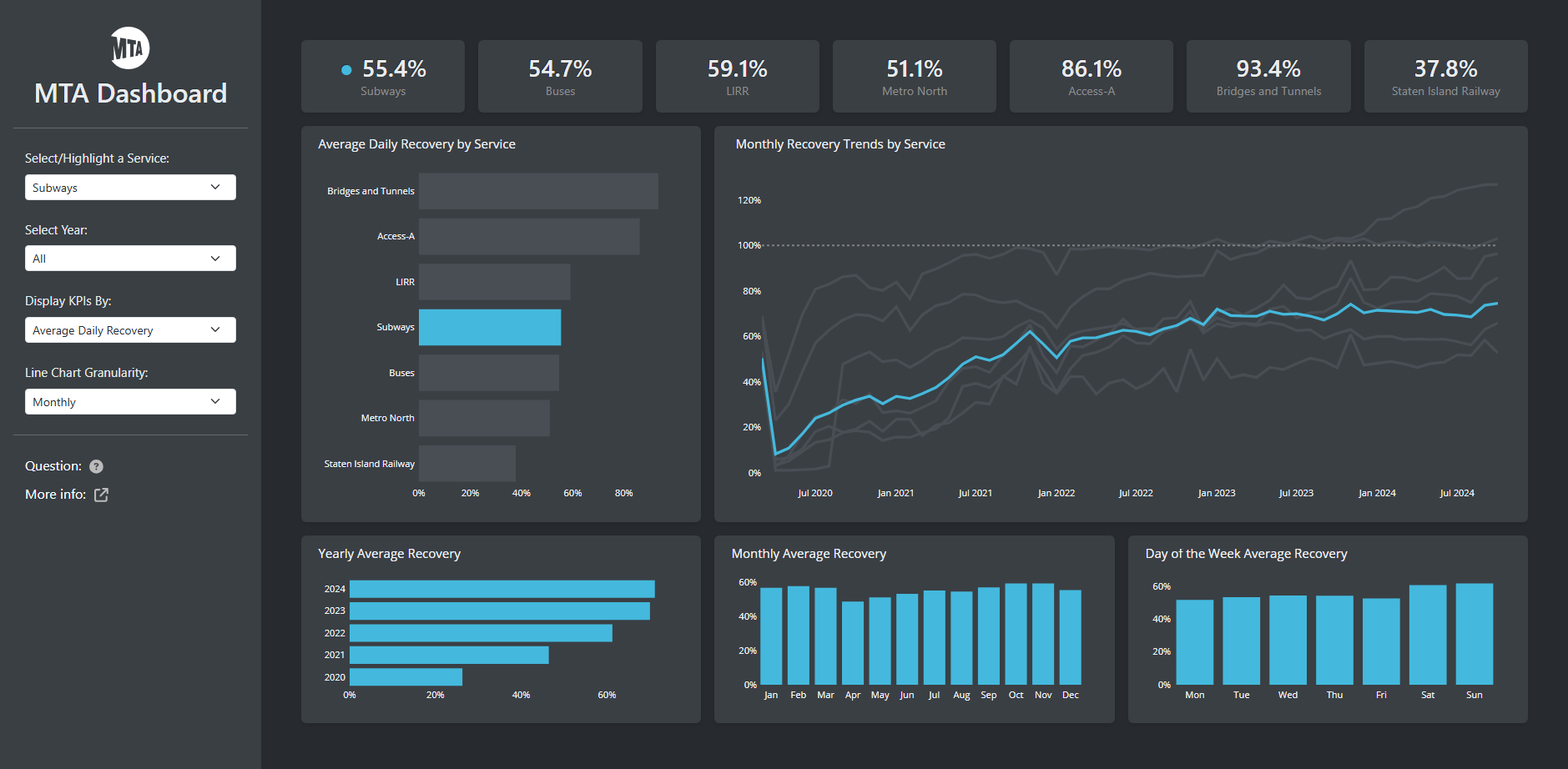Open the Display KPIs By dropdown
The height and width of the screenshot is (769, 1568).
pyautogui.click(x=130, y=330)
